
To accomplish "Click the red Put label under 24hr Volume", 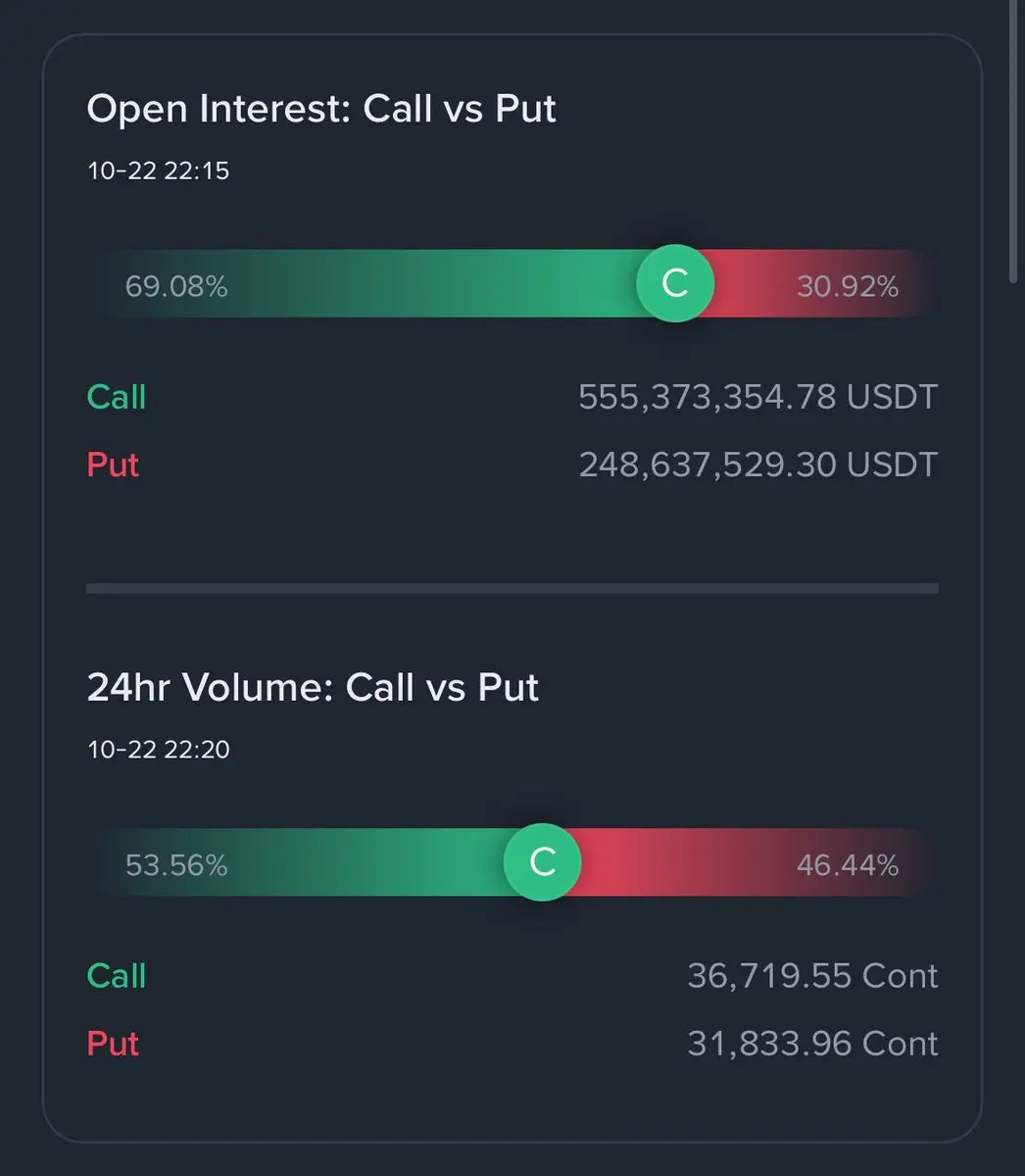I will [113, 1044].
